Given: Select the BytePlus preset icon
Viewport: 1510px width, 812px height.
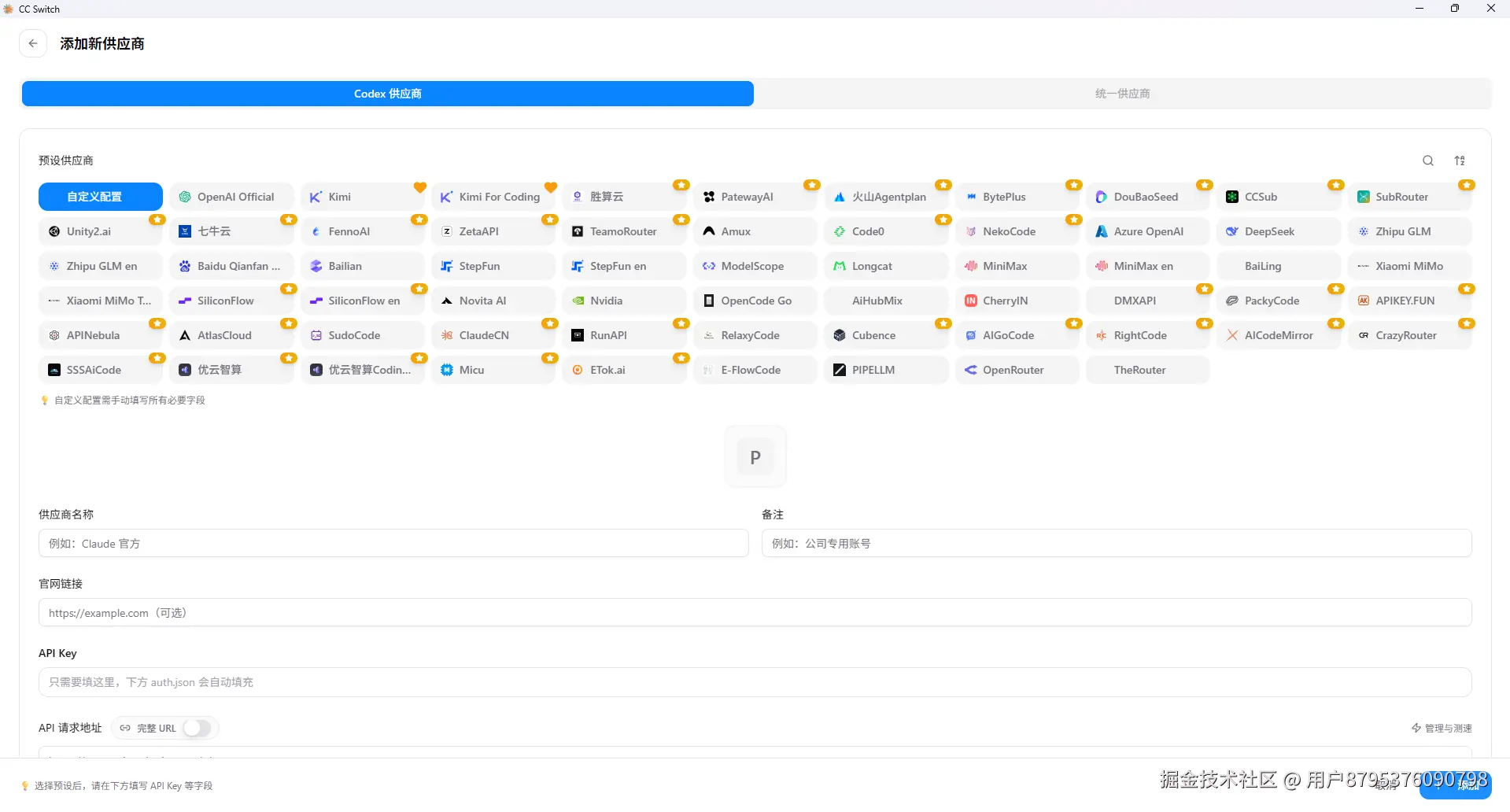Looking at the screenshot, I should point(971,197).
